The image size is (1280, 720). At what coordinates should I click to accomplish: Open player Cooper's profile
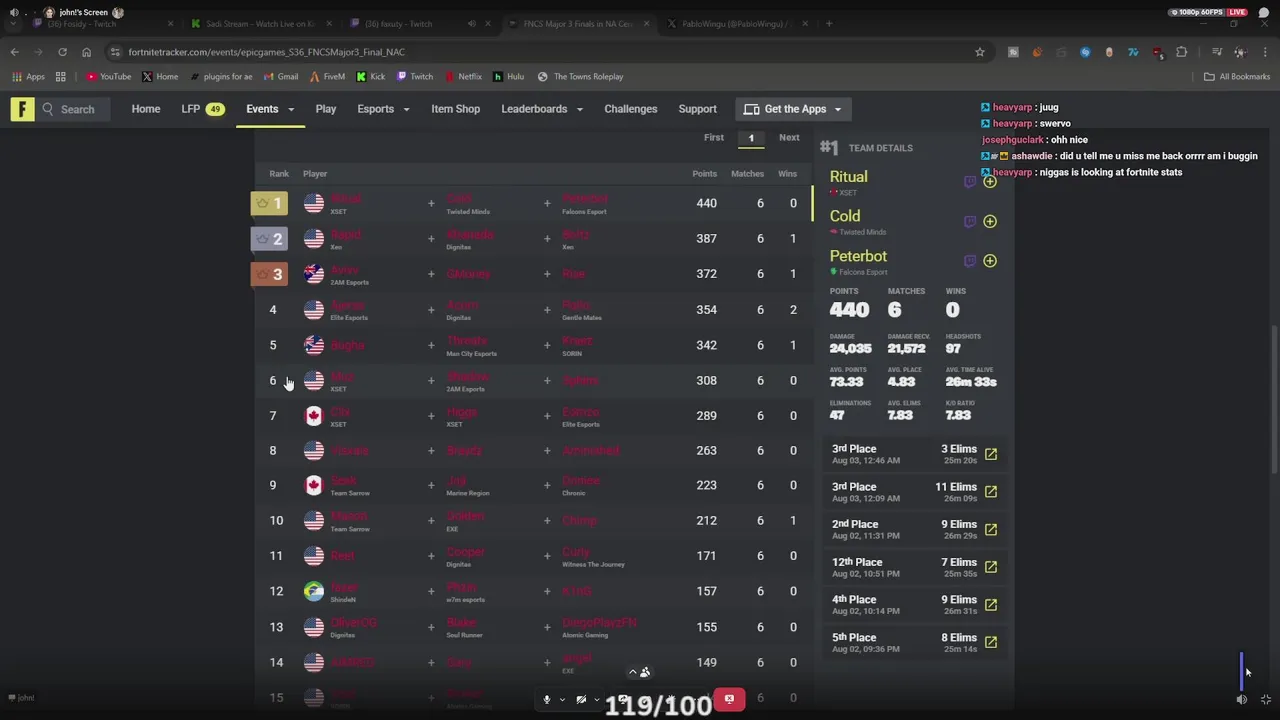point(465,552)
